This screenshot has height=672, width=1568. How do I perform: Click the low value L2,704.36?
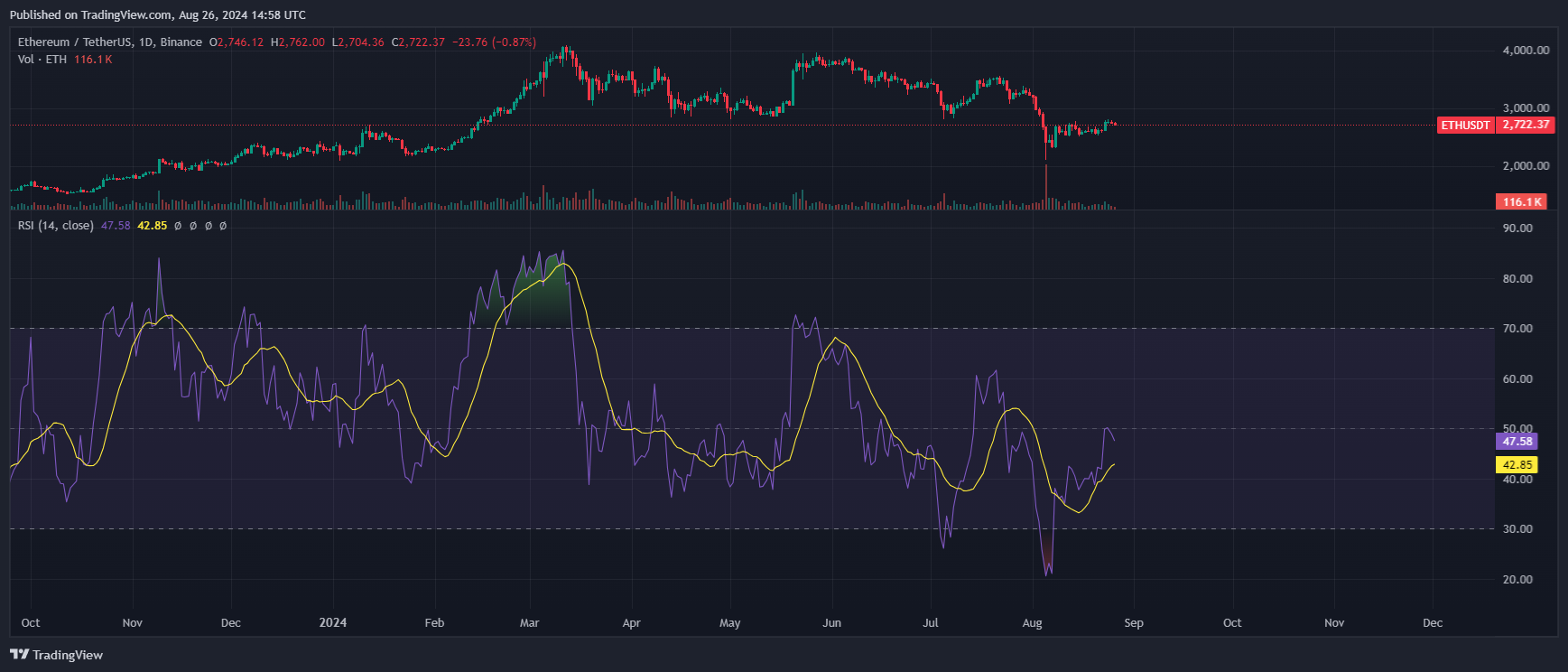tap(358, 42)
